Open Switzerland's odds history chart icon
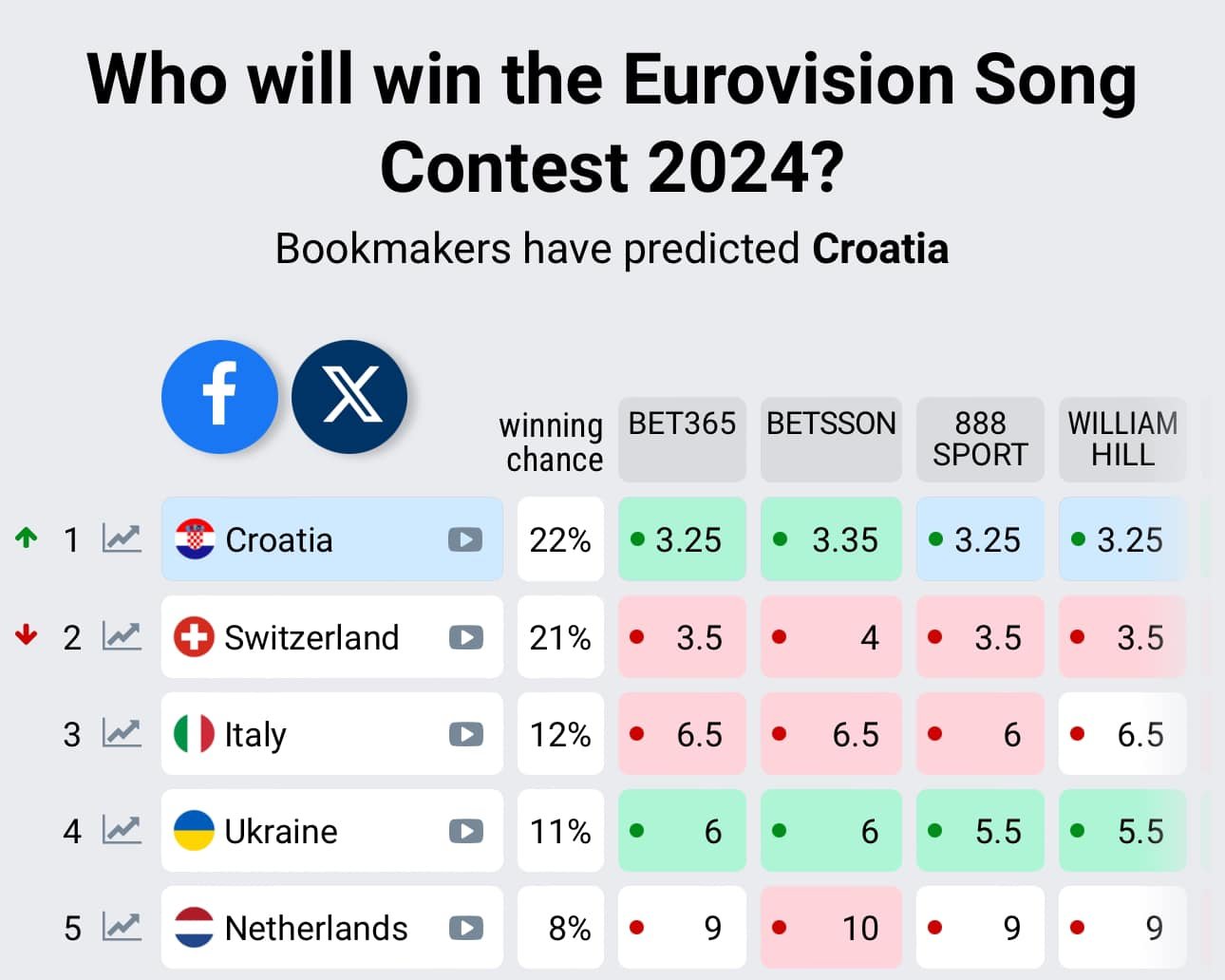 point(122,636)
